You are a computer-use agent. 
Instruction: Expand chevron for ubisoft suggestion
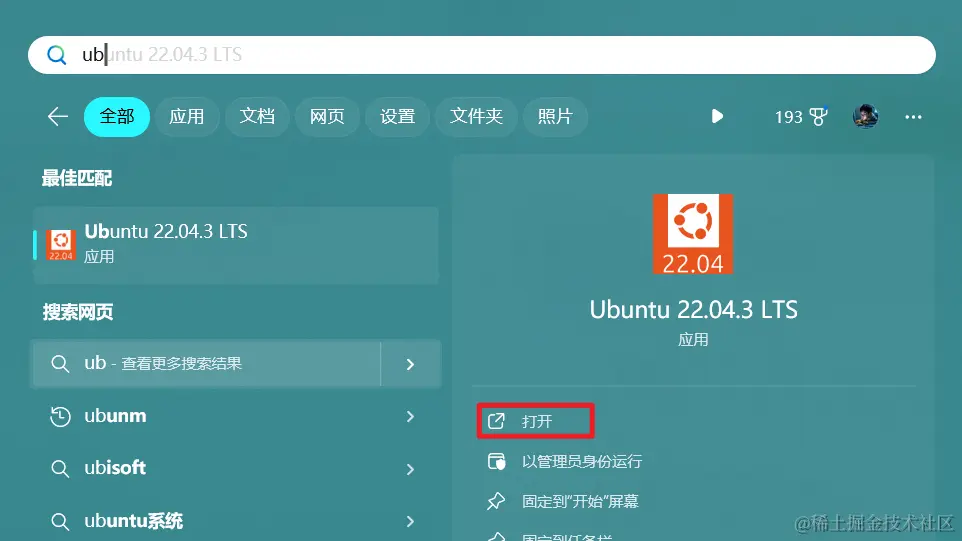[x=410, y=469]
